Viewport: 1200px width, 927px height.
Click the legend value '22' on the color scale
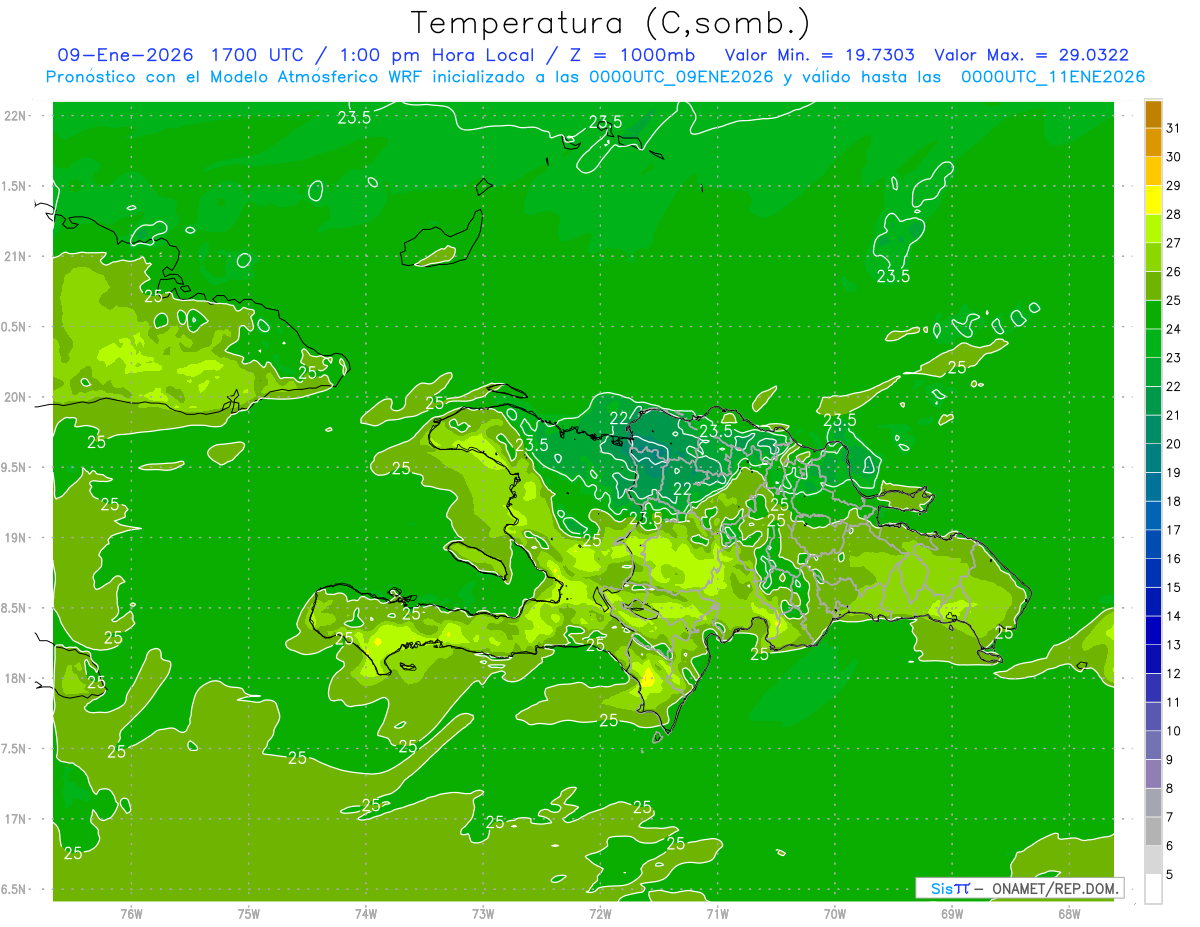[1174, 386]
